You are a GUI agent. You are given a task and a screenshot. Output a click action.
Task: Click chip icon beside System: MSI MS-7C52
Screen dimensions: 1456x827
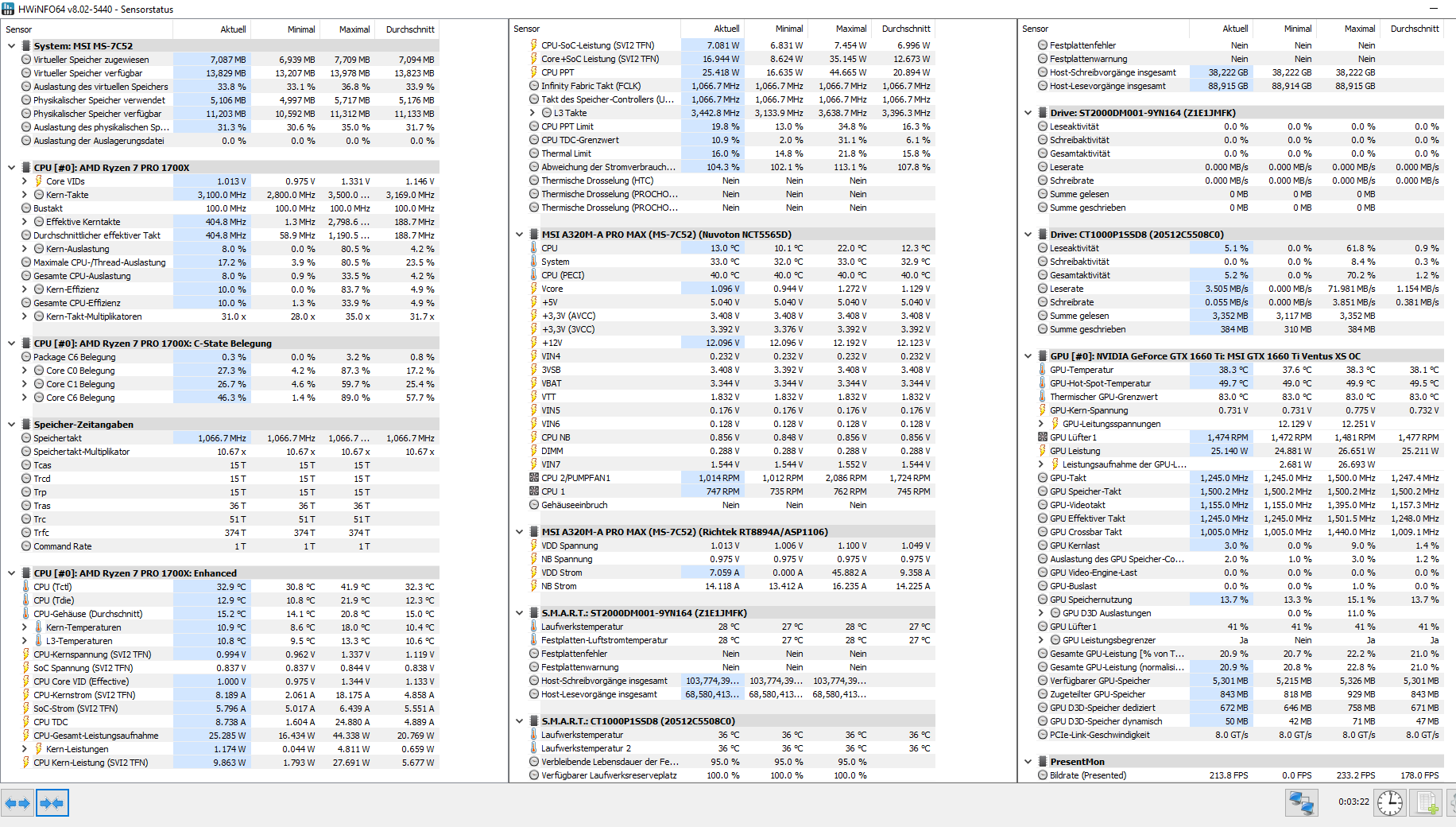pyautogui.click(x=26, y=46)
